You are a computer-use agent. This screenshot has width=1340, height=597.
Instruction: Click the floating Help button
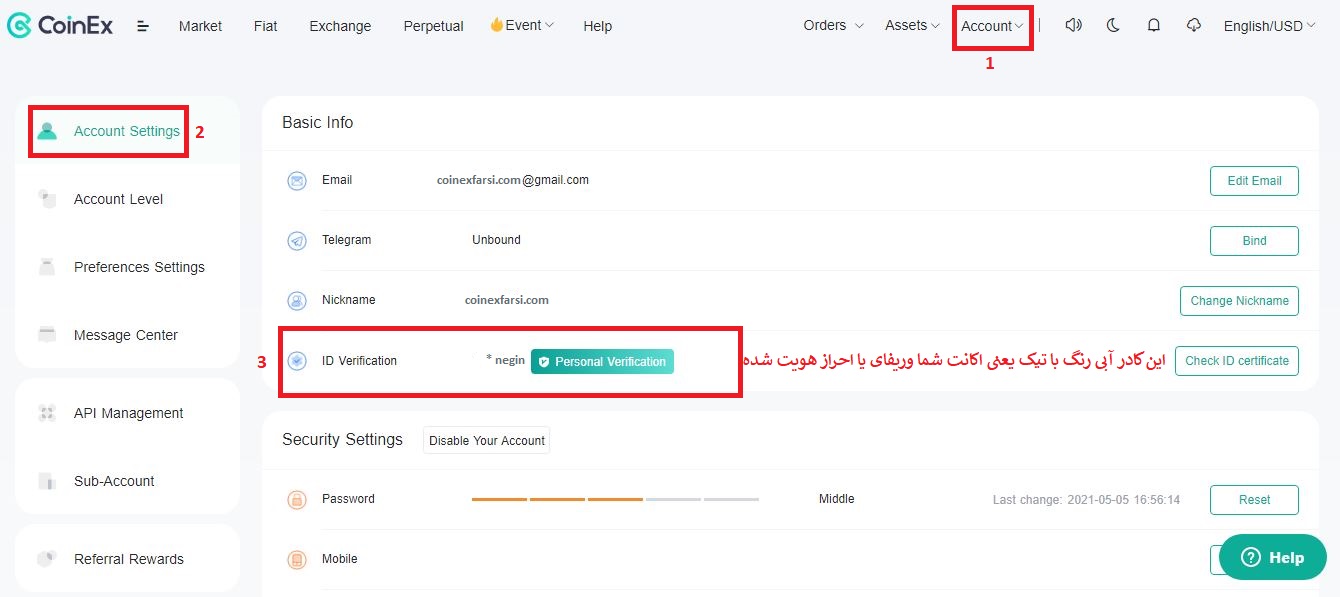coord(1272,558)
